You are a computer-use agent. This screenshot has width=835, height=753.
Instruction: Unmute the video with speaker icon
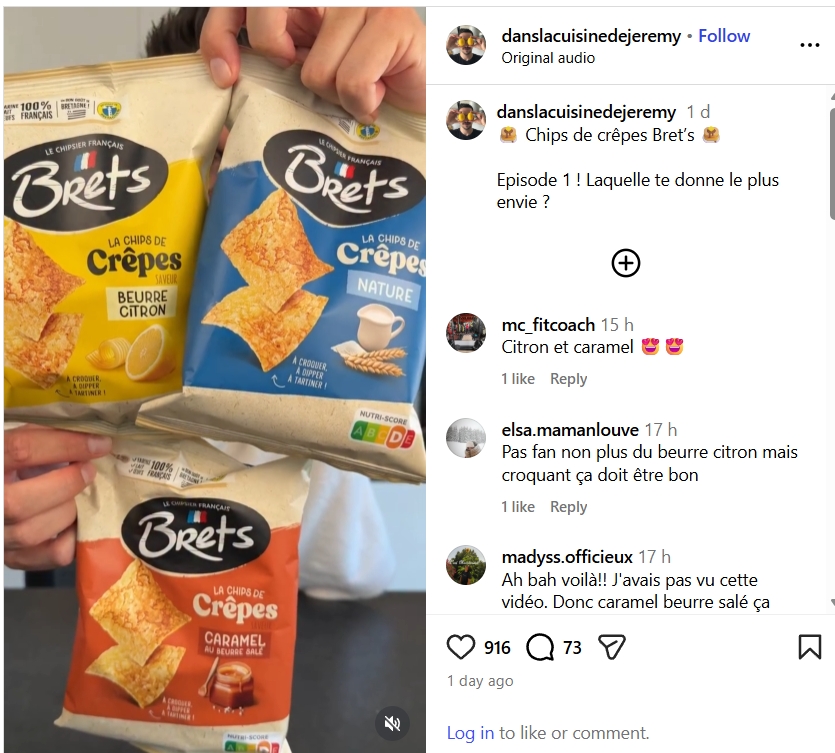pos(393,723)
